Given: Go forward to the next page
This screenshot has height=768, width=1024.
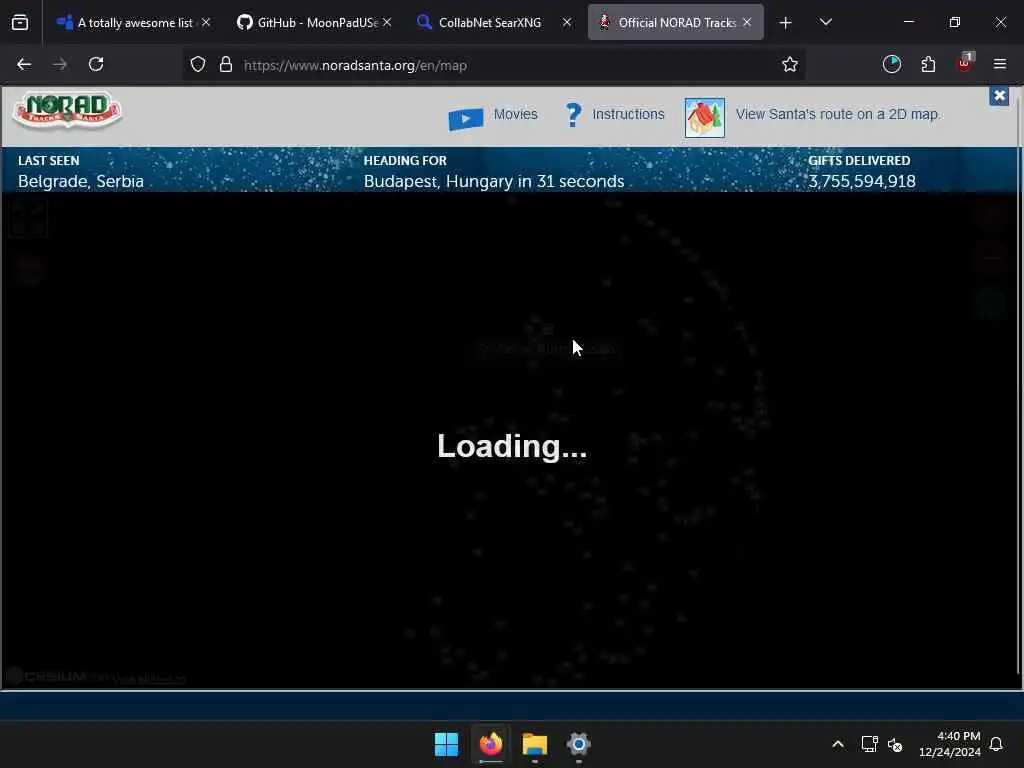Looking at the screenshot, I should 60,65.
